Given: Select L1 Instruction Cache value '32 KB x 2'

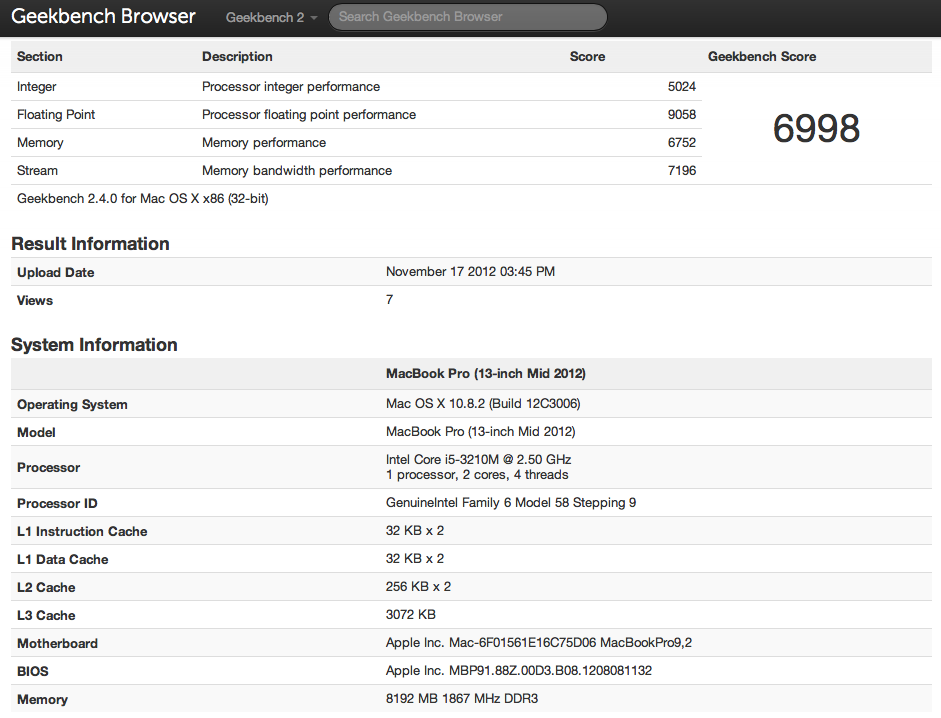Looking at the screenshot, I should (415, 531).
